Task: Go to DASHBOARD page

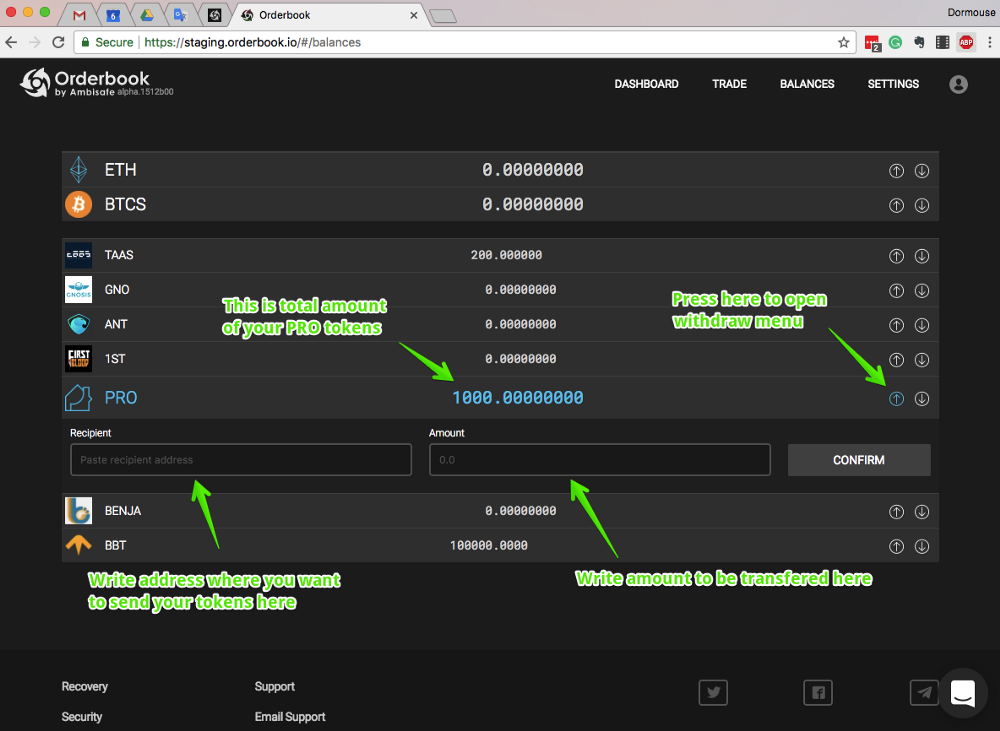Action: tap(646, 84)
